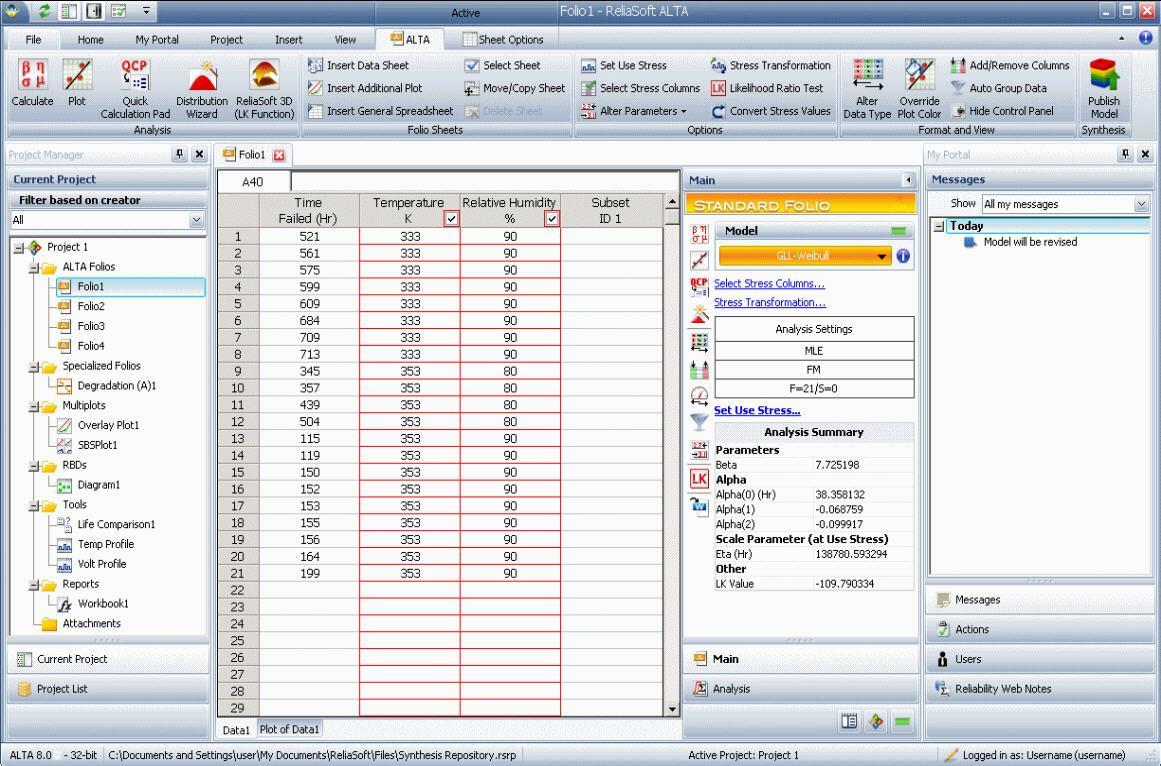The width and height of the screenshot is (1161, 766).
Task: Open the Alter Parameters dropdown
Action: (x=634, y=111)
